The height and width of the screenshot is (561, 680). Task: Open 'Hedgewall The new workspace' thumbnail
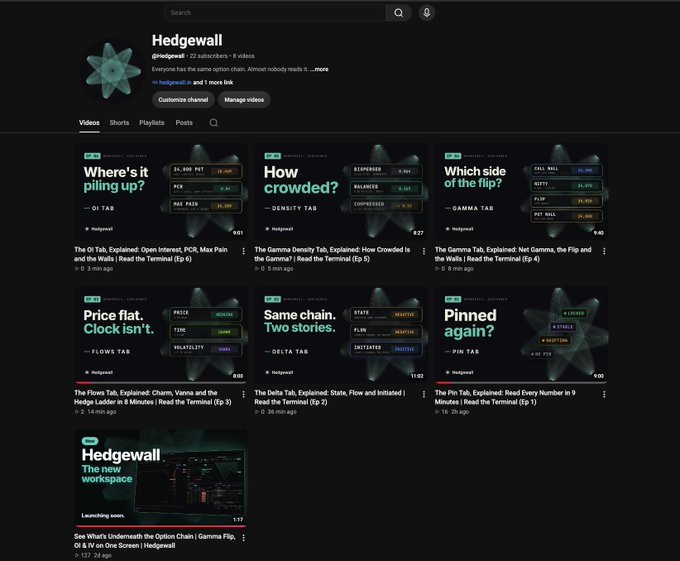(161, 478)
